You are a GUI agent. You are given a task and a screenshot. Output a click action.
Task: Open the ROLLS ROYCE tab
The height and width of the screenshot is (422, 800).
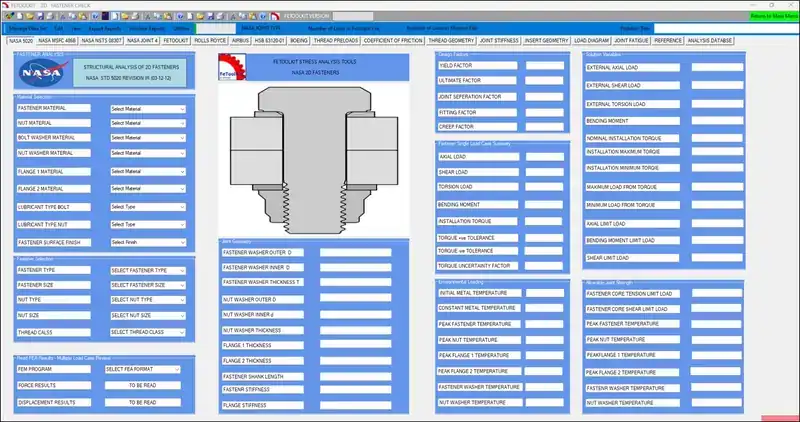(x=210, y=40)
